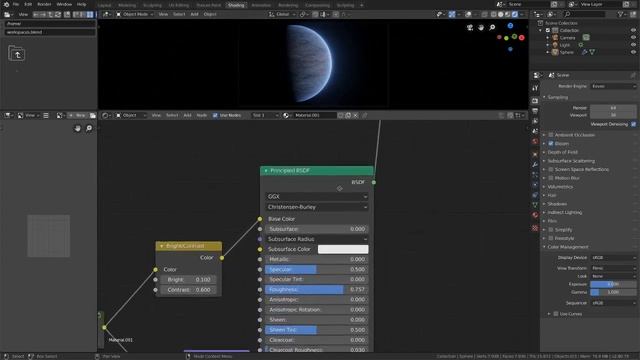Open the Display Device dropdown
This screenshot has height=360, width=640.
(613, 258)
